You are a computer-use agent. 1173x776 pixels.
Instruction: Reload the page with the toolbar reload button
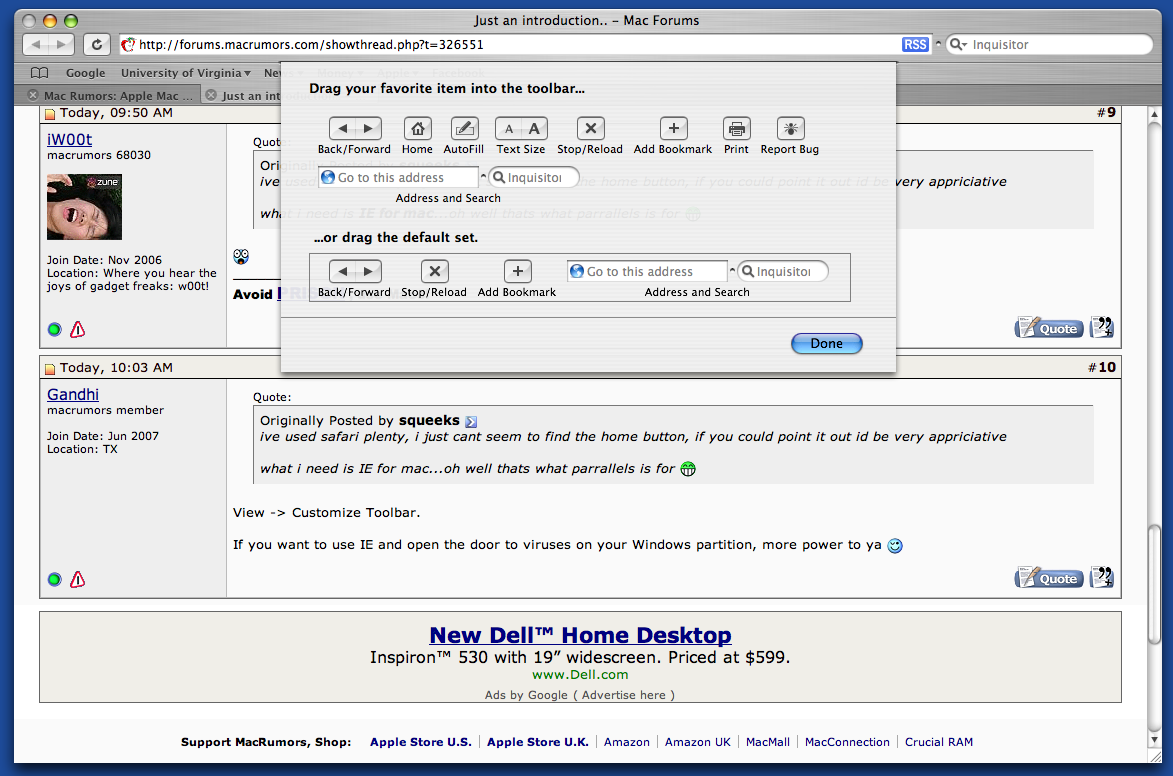97,45
